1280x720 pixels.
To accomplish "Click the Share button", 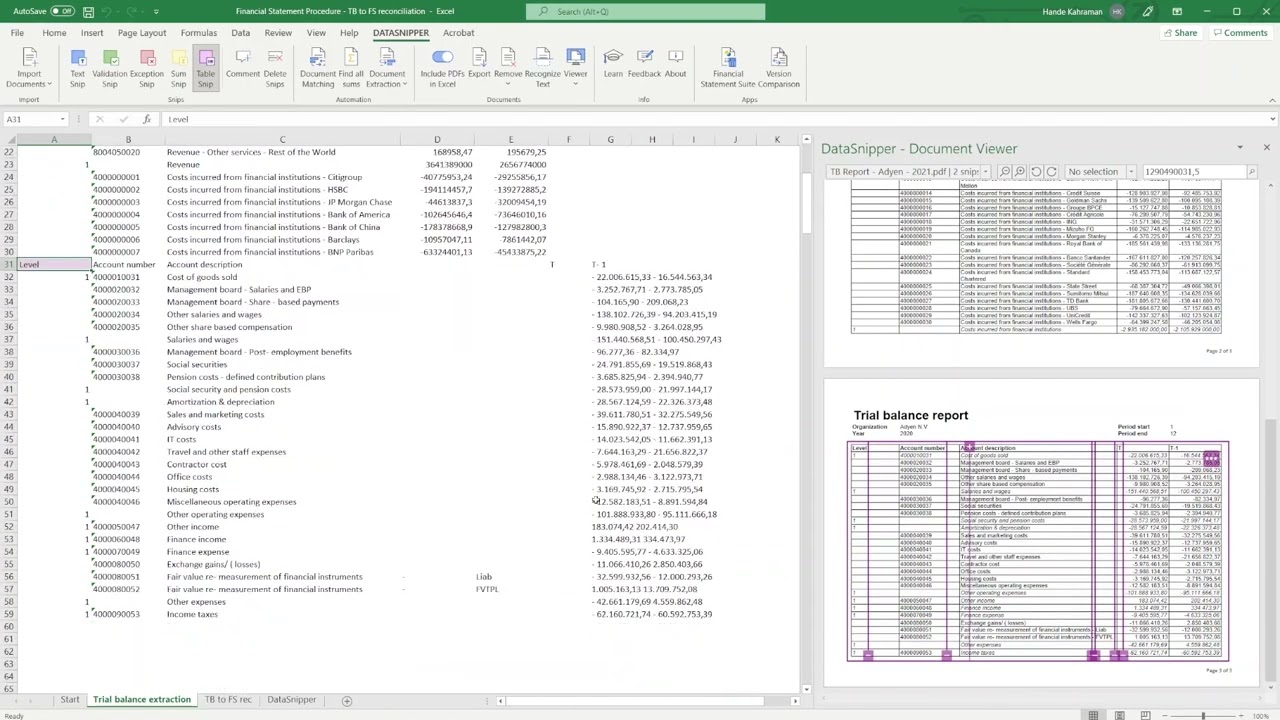I will point(1179,33).
